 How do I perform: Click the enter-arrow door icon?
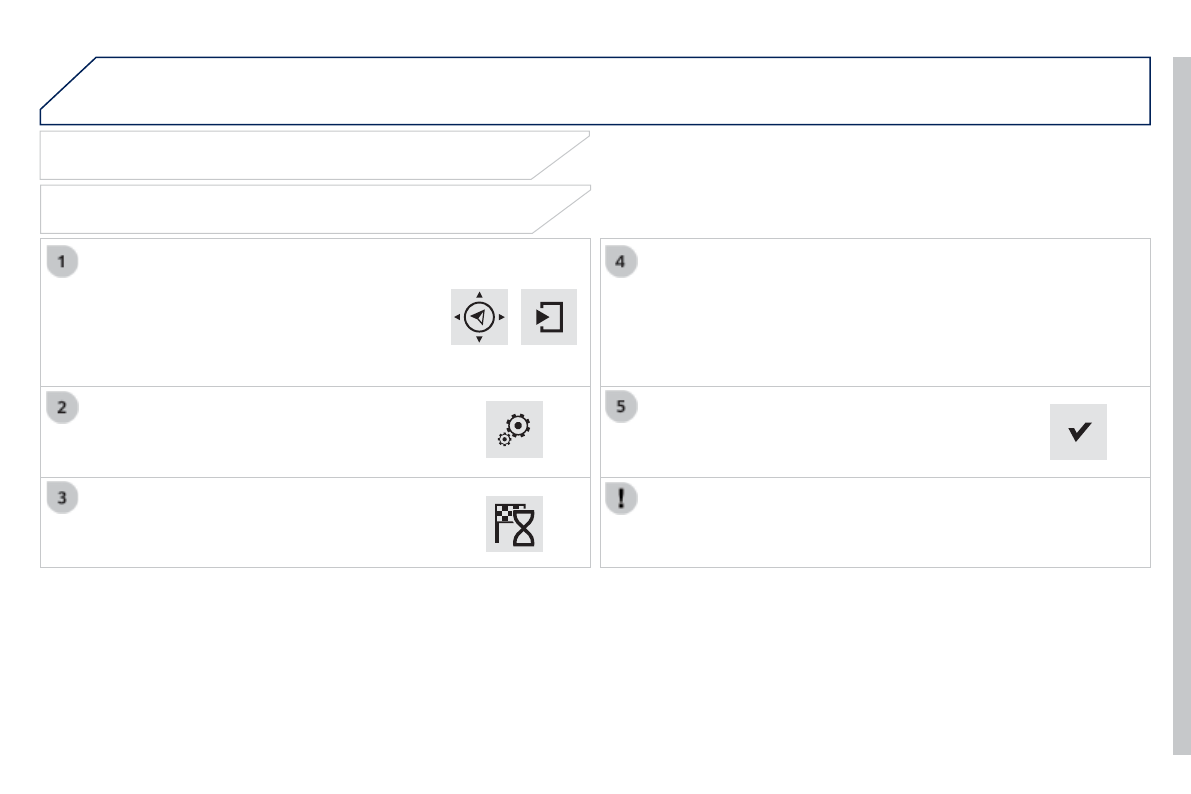tap(549, 317)
